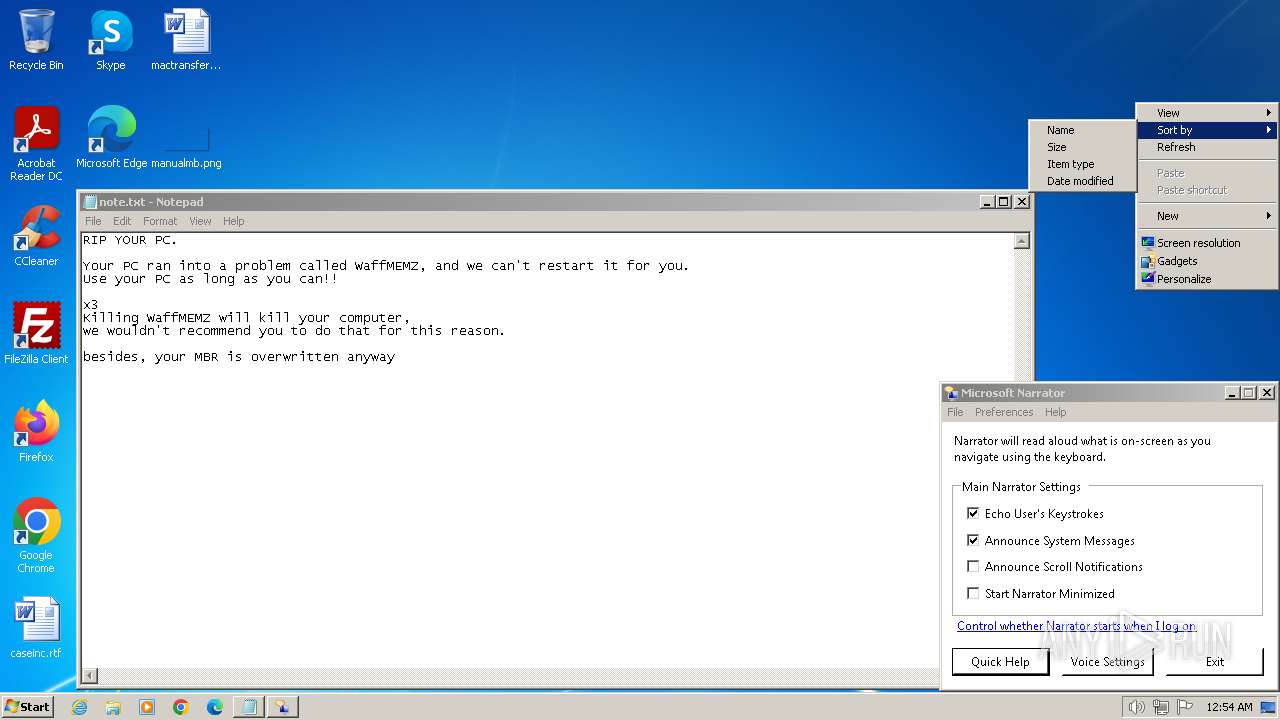
Task: Sort desktop icons by Date modified
Action: click(x=1083, y=181)
